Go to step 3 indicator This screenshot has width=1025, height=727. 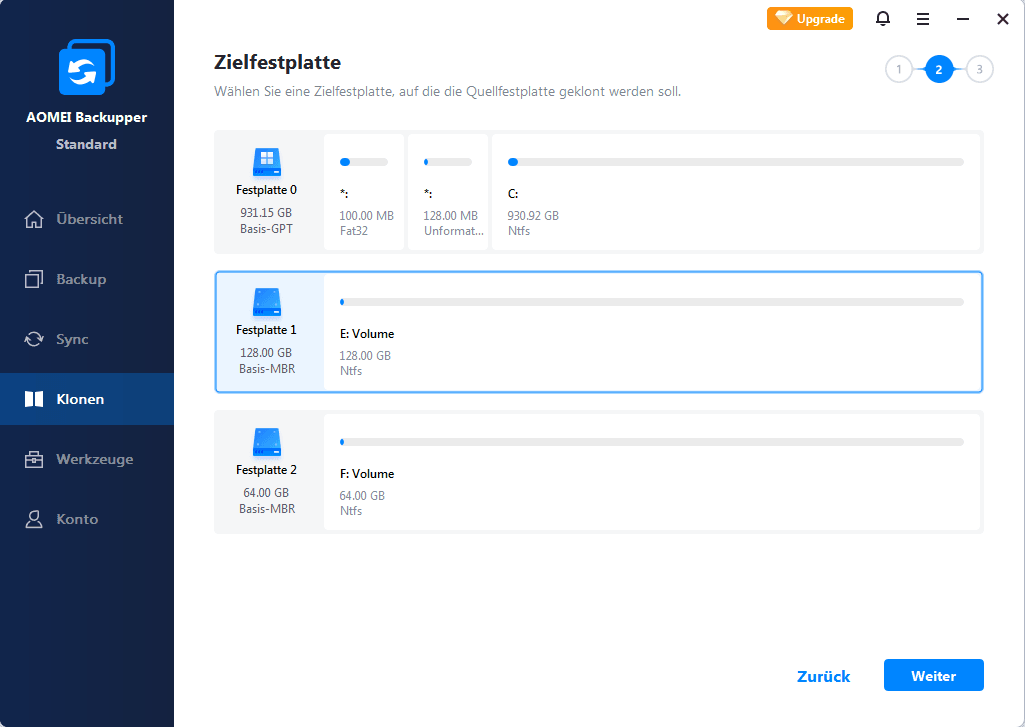980,69
